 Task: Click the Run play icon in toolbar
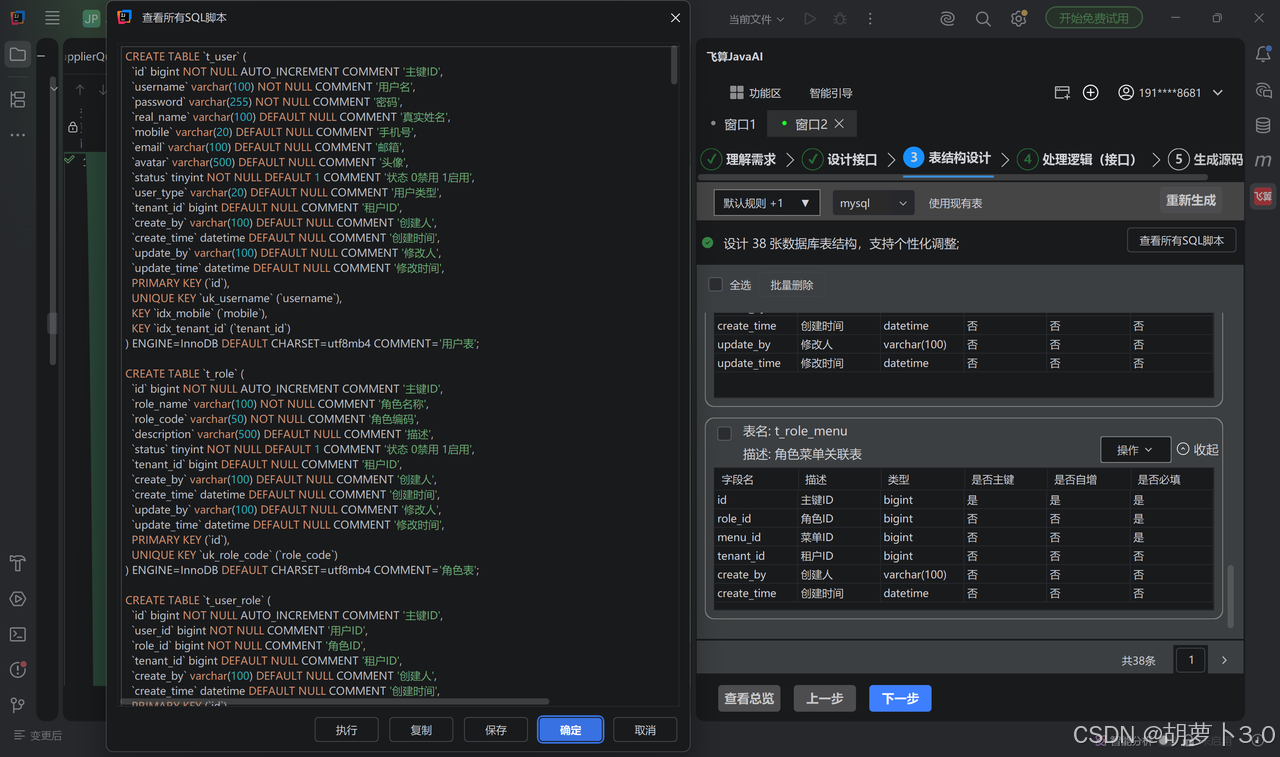[810, 19]
